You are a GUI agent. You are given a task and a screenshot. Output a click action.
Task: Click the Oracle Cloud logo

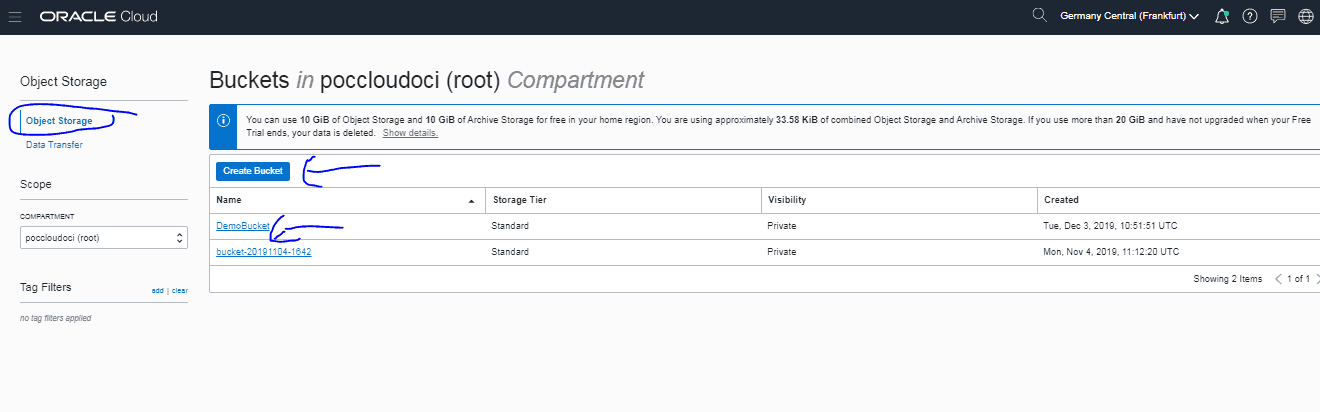coord(98,17)
